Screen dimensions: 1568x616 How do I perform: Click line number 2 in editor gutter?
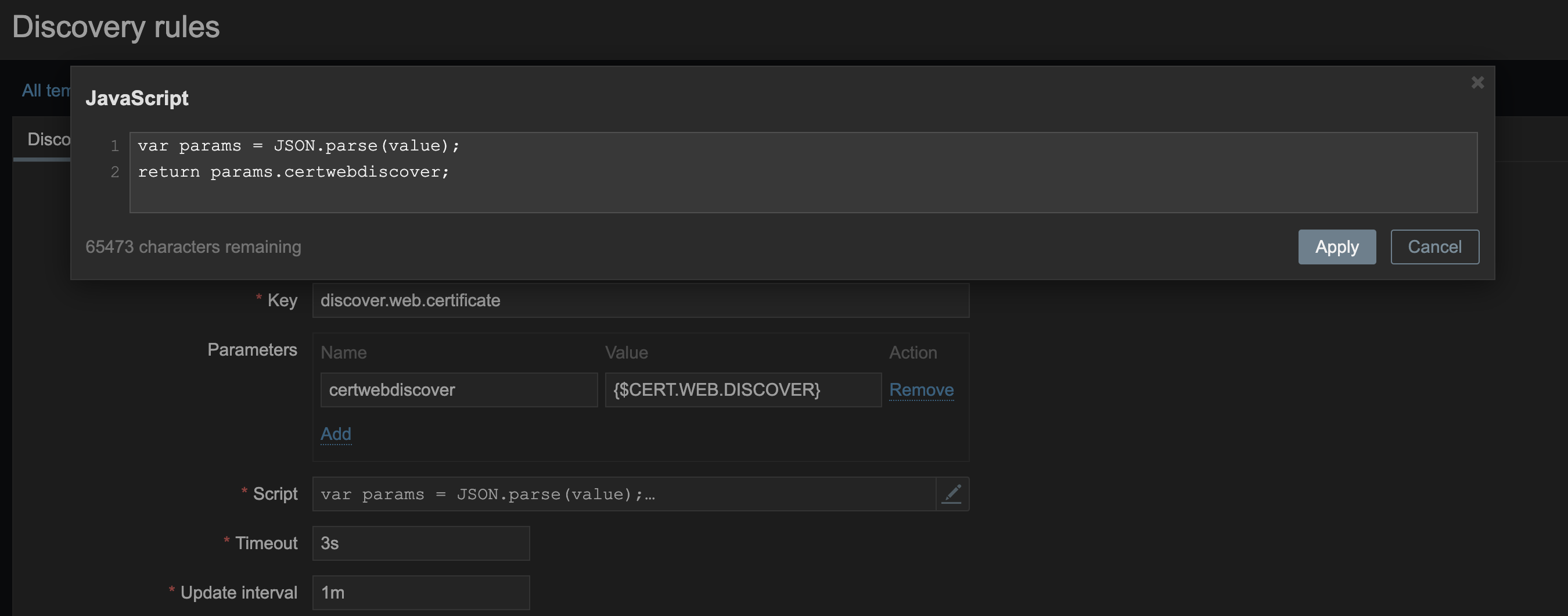click(x=114, y=173)
